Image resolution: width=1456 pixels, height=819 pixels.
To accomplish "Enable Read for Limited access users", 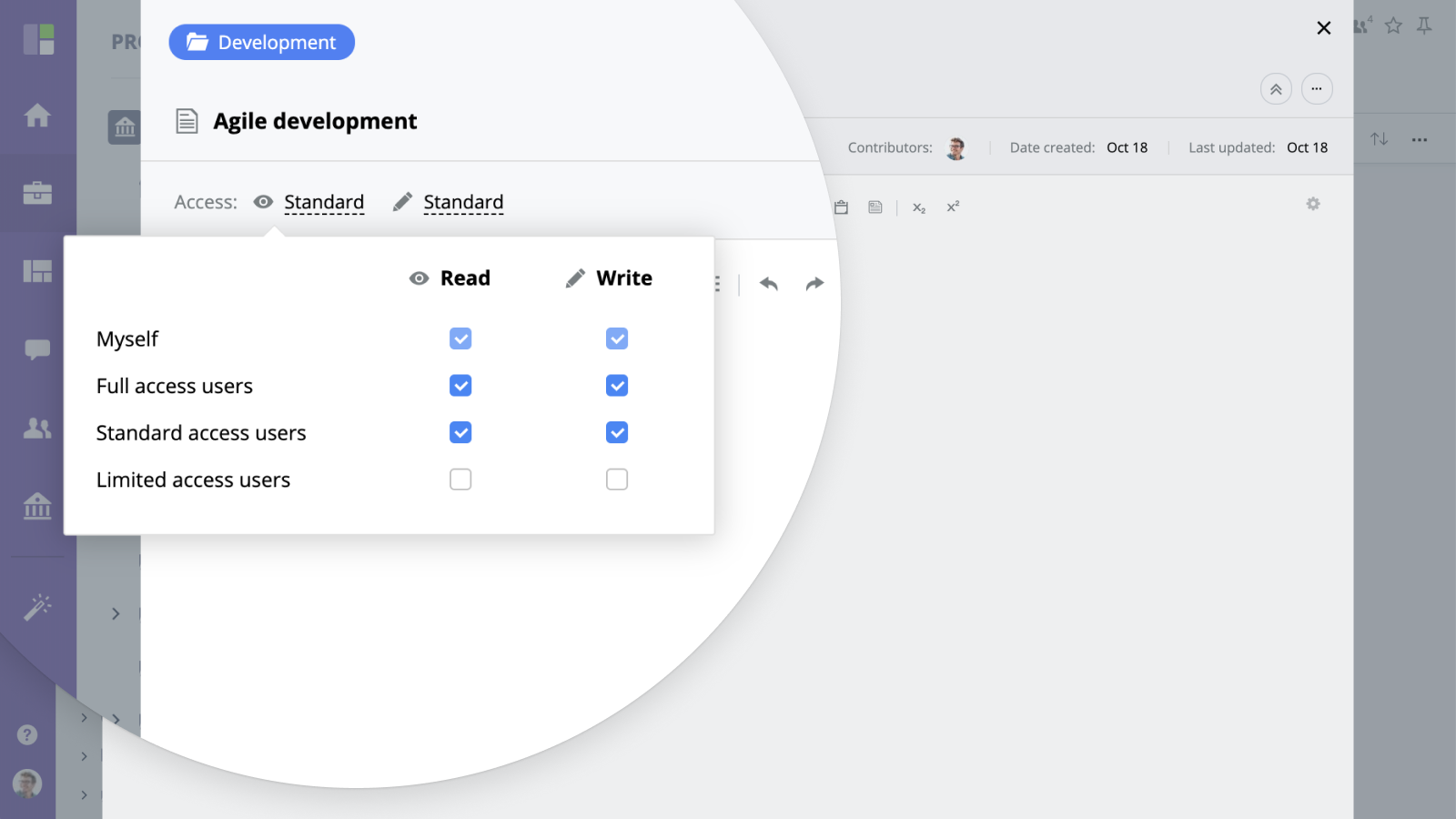I will (x=460, y=480).
